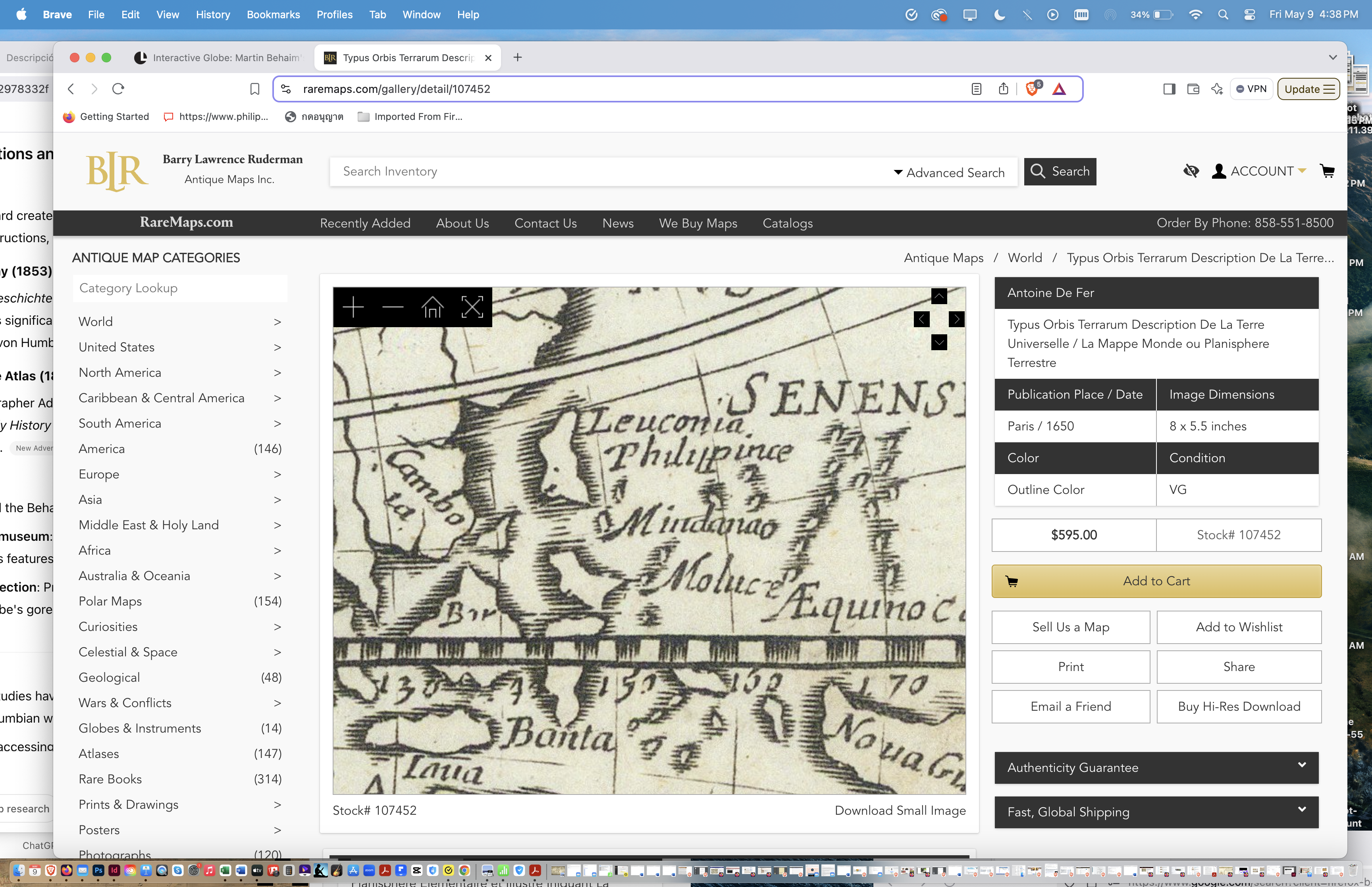This screenshot has height=887, width=1372.
Task: Open World breadcrumb link
Action: (x=1024, y=257)
